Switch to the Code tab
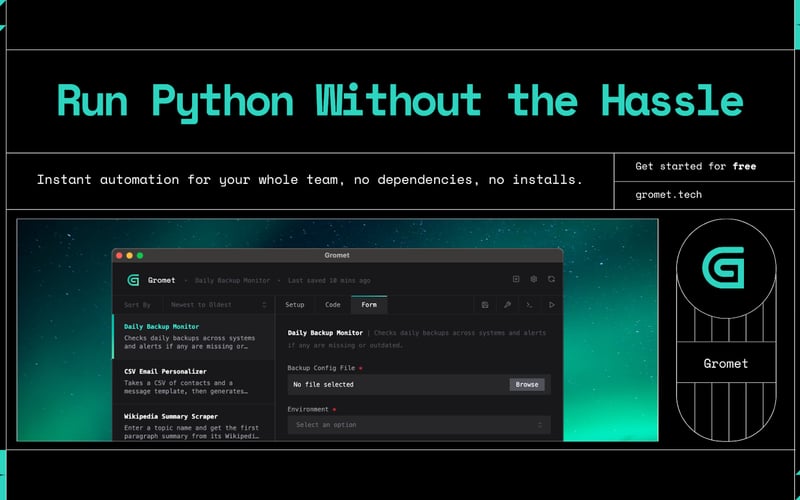The height and width of the screenshot is (500, 800). click(x=333, y=304)
